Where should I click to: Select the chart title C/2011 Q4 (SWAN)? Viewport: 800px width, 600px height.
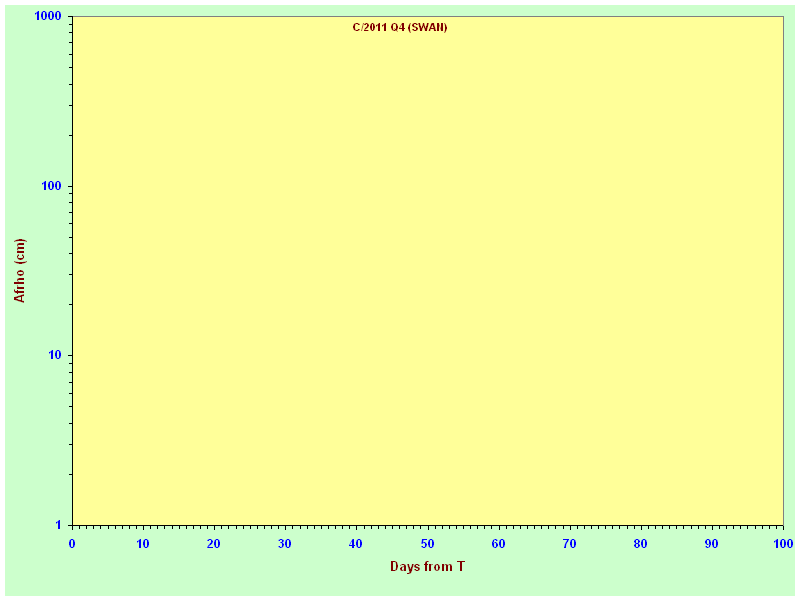coord(400,28)
